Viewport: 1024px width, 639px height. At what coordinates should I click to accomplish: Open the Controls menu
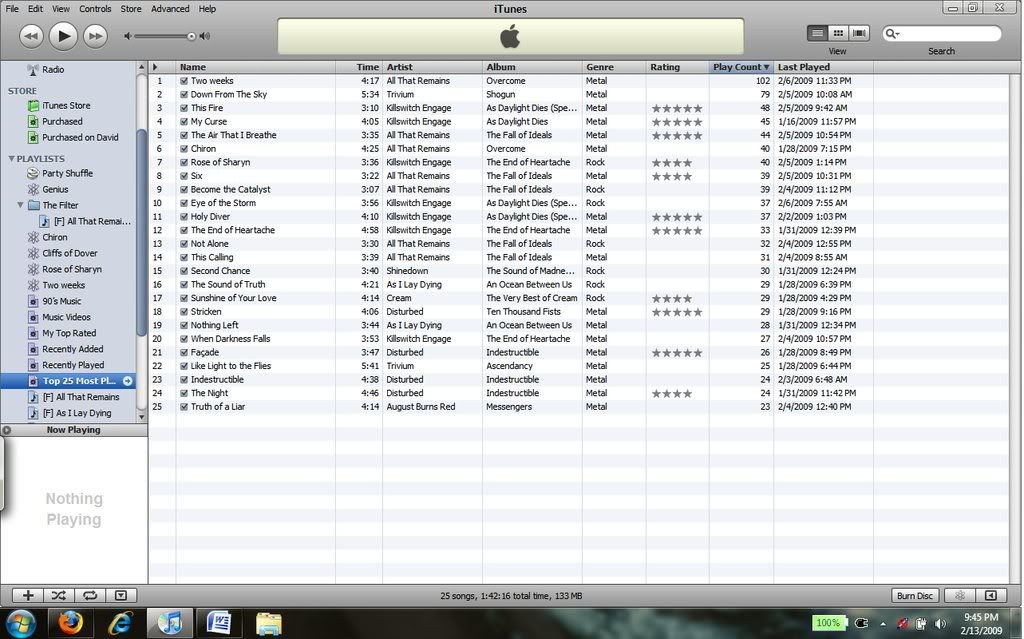[95, 8]
